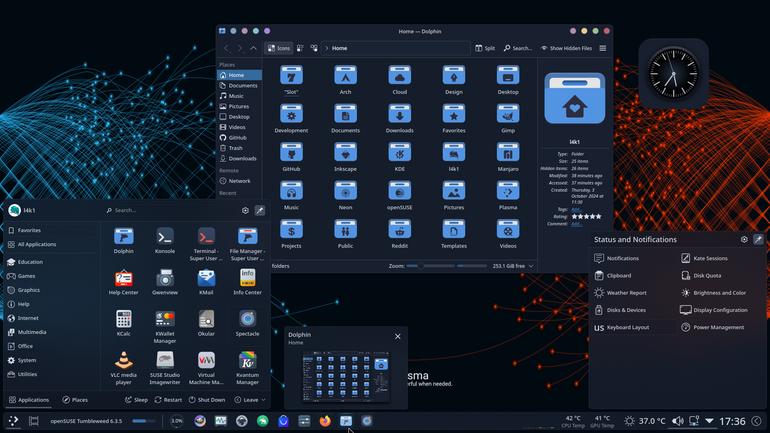770x433 pixels.
Task: Toggle Show Hidden Files in Dolphin
Action: pos(567,48)
